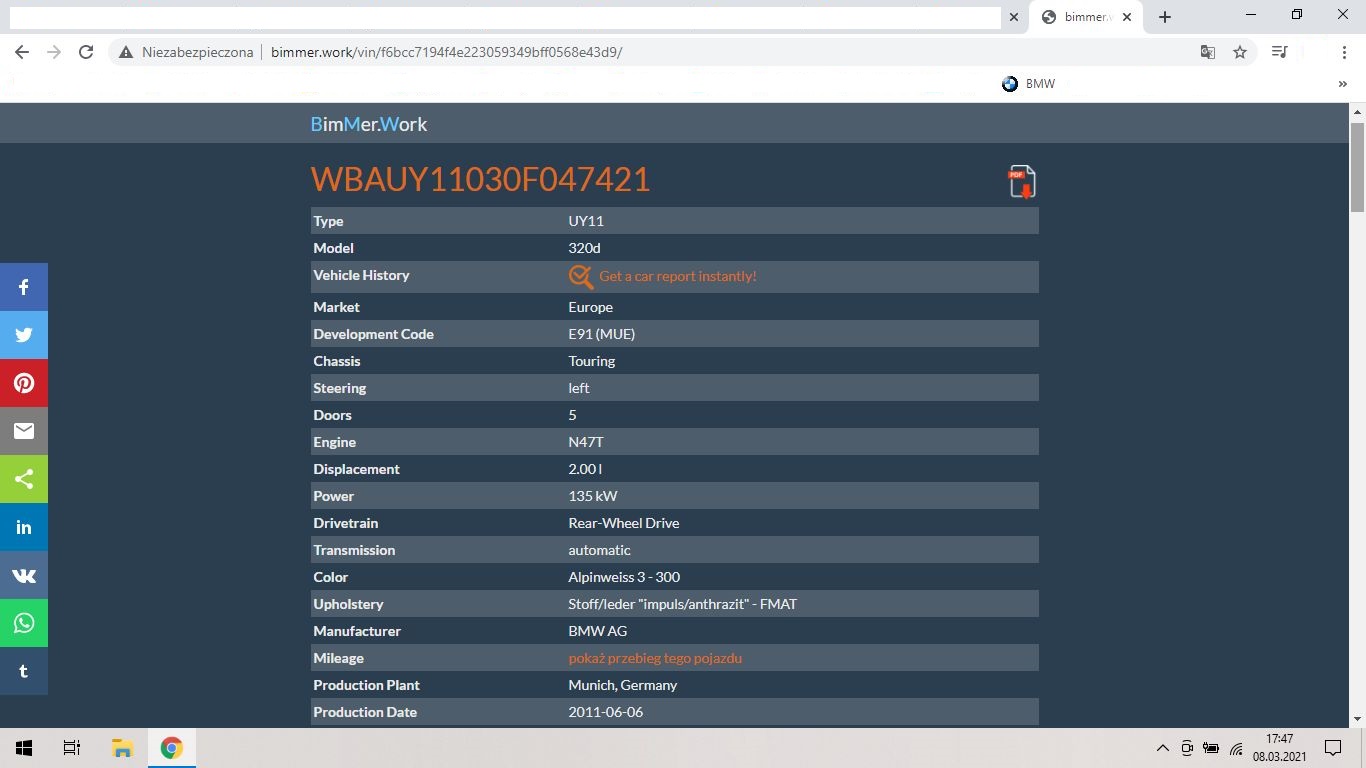Click the VIN heading WBAUY11030F047421
The width and height of the screenshot is (1366, 768).
pyautogui.click(x=481, y=179)
